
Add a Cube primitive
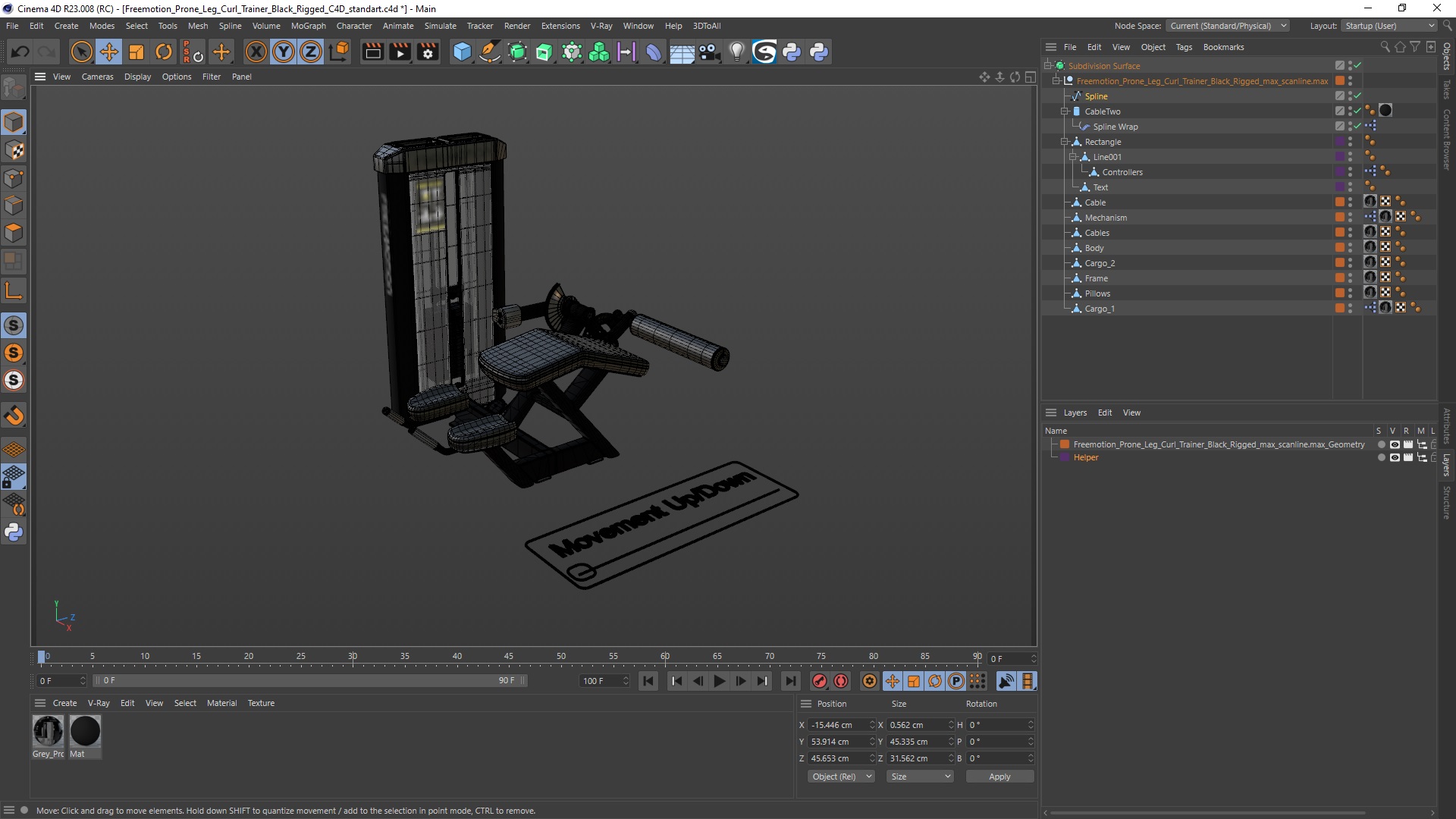coord(462,52)
